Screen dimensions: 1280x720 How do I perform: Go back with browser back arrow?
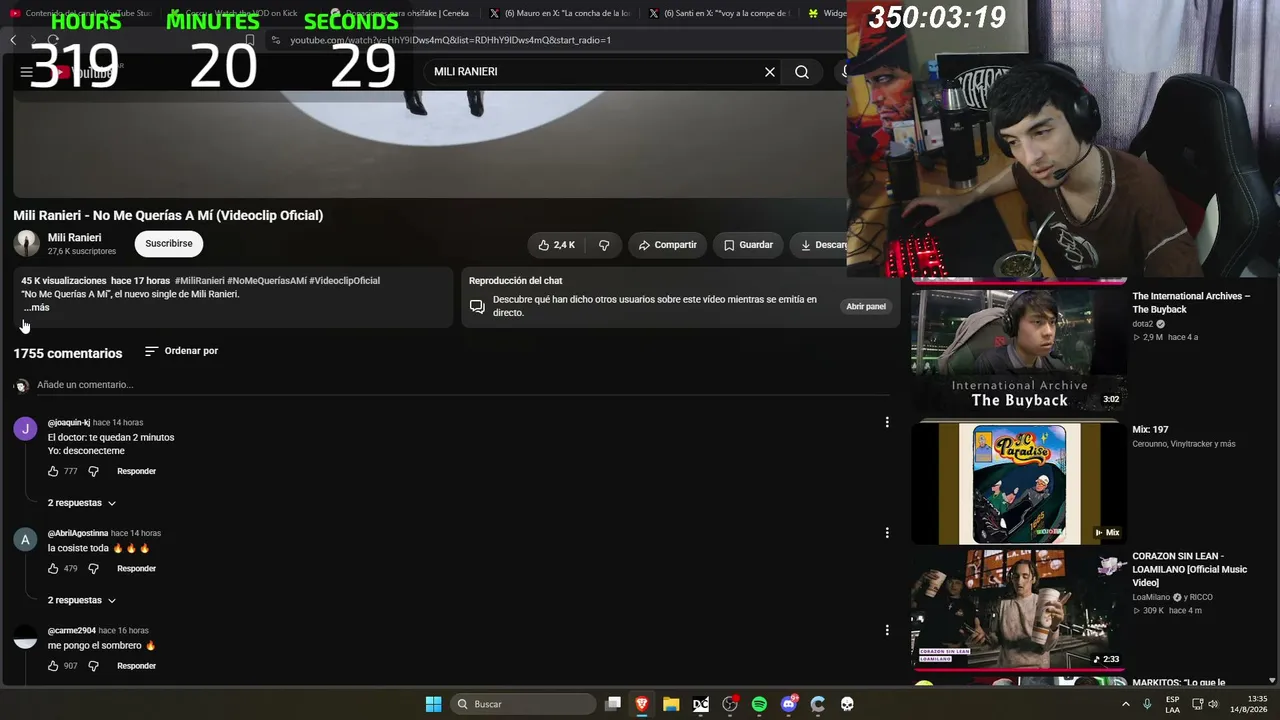13,40
